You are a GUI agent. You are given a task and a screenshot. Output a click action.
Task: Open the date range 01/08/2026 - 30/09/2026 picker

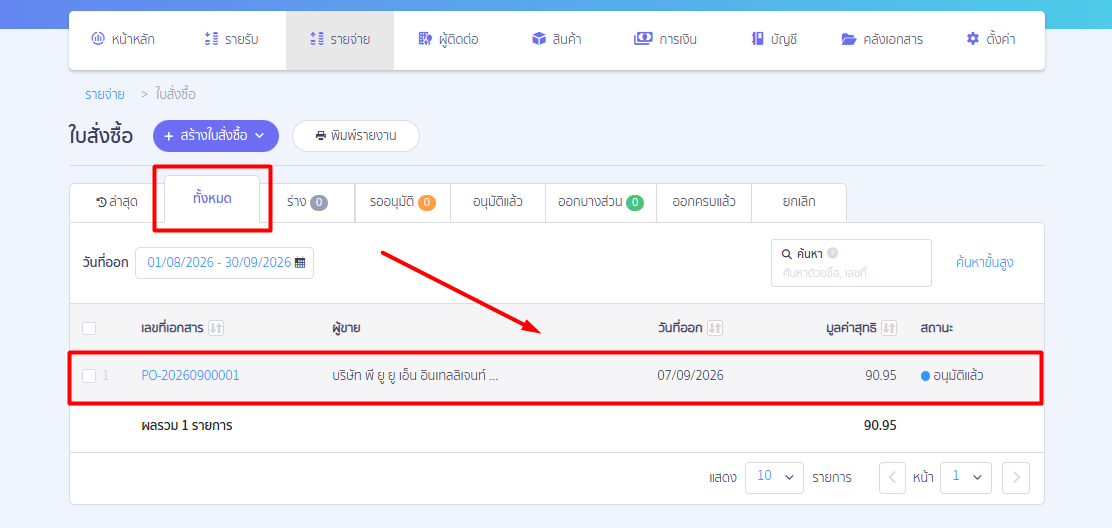click(x=225, y=262)
